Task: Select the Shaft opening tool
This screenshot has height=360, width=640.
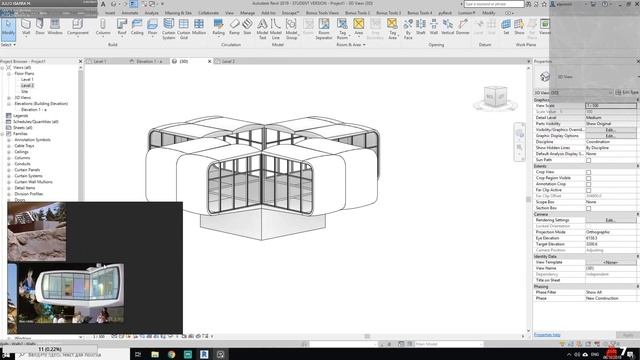Action: (x=421, y=27)
